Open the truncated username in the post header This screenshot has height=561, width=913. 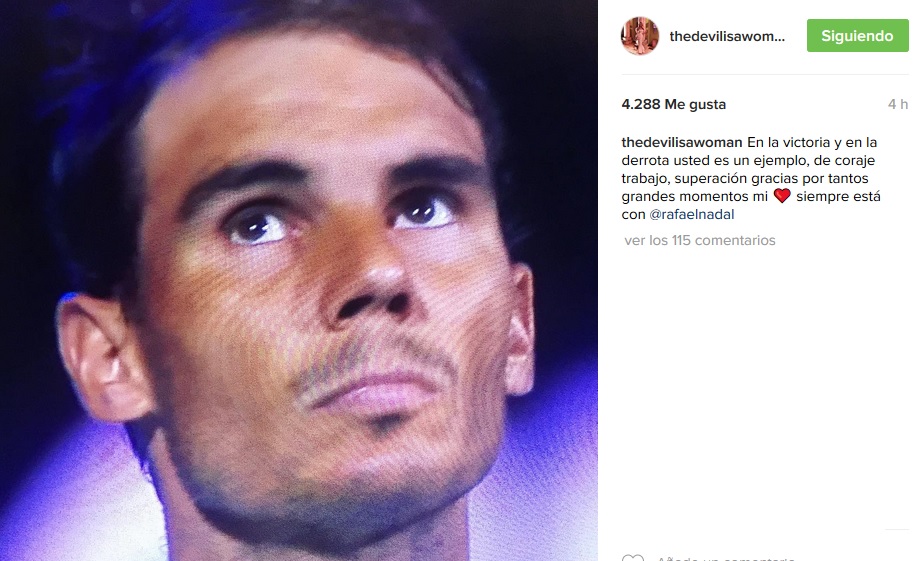point(727,36)
